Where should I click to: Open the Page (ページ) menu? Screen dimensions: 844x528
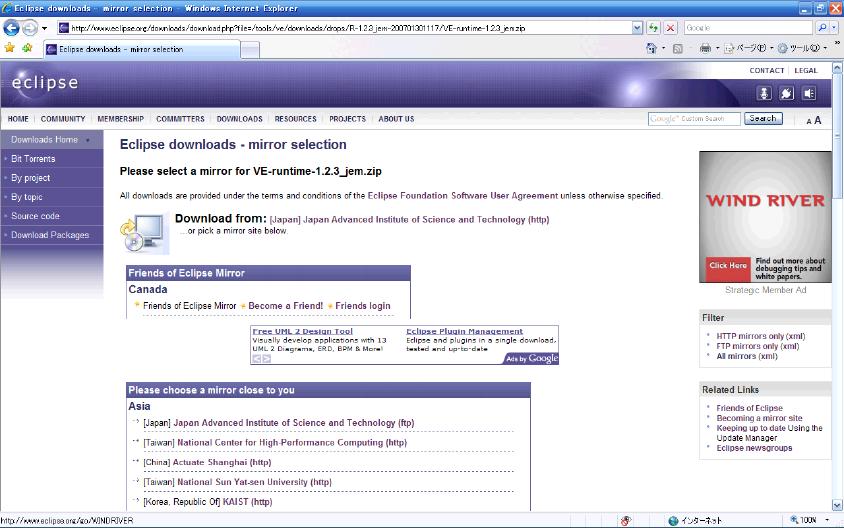point(749,48)
